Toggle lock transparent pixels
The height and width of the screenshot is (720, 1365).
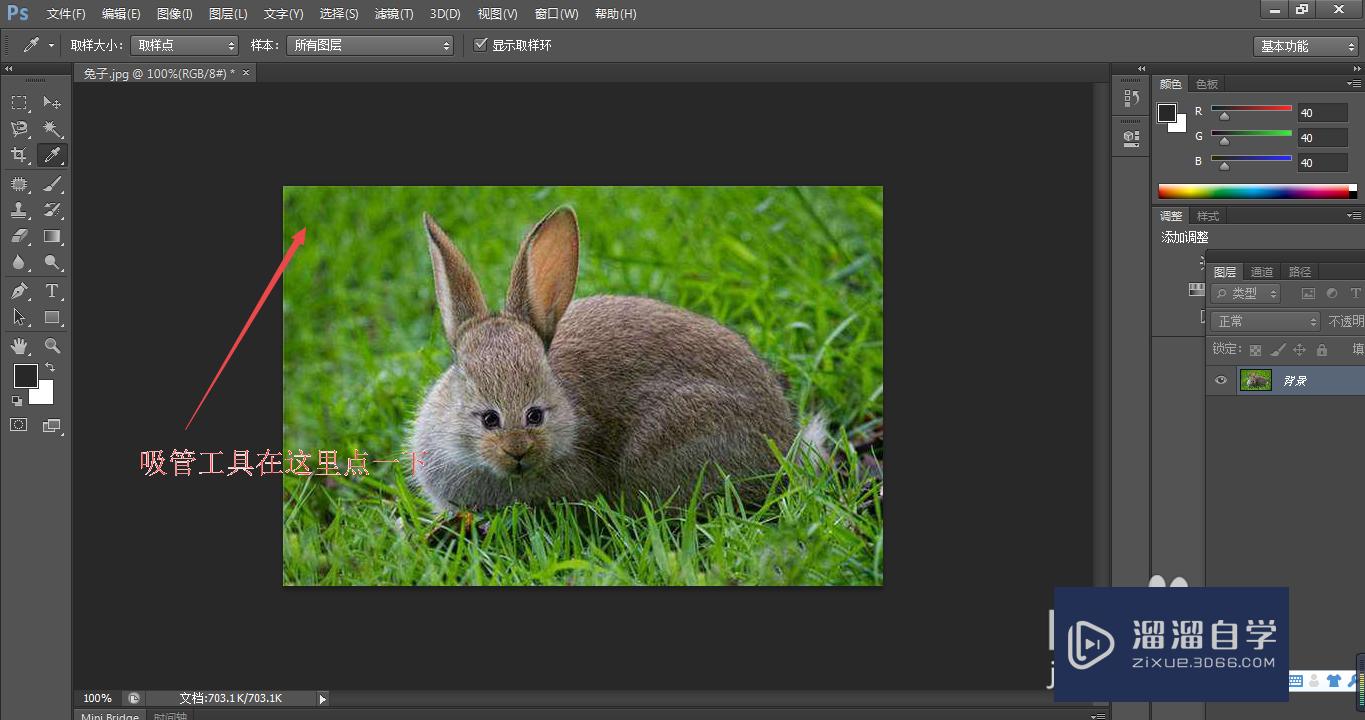(1256, 350)
